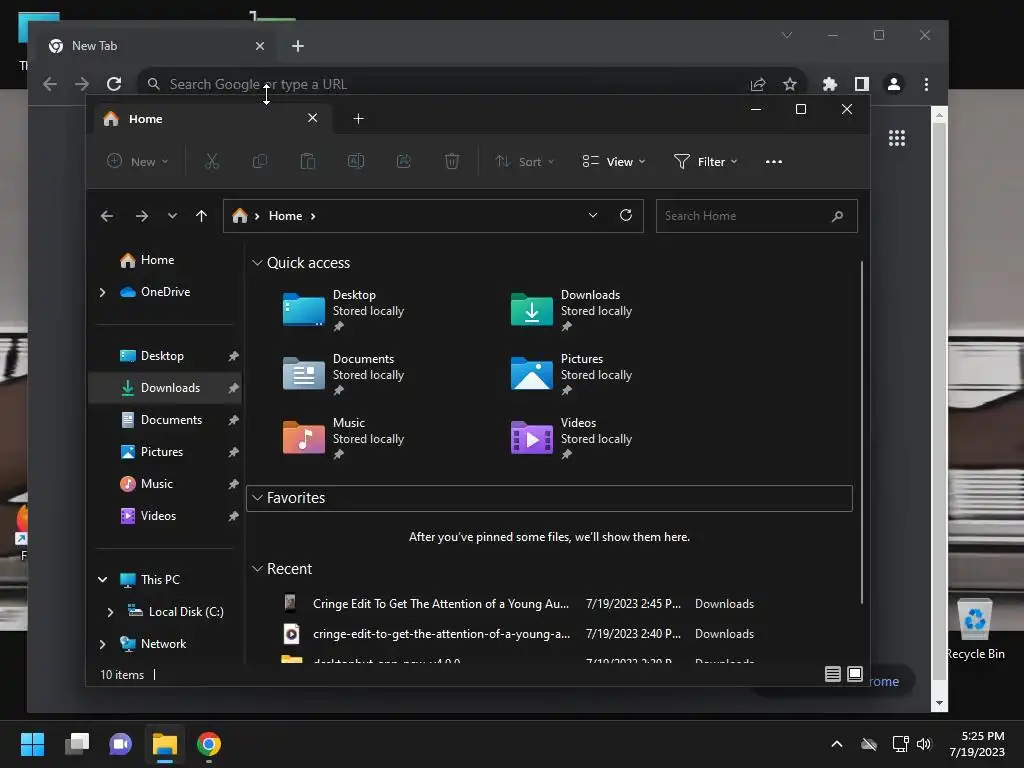
Task: Select the New Tab tab in Chrome
Action: 158,46
